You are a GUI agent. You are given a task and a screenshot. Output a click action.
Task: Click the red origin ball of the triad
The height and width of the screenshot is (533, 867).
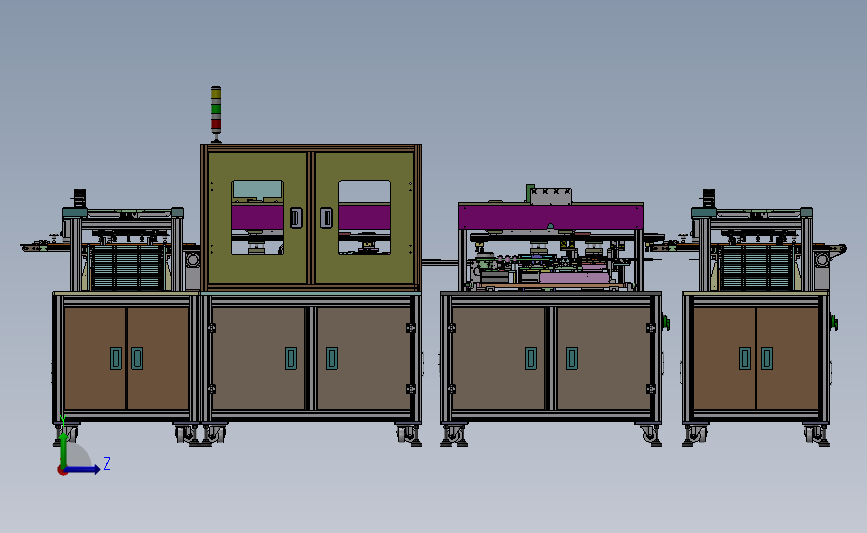pyautogui.click(x=62, y=471)
